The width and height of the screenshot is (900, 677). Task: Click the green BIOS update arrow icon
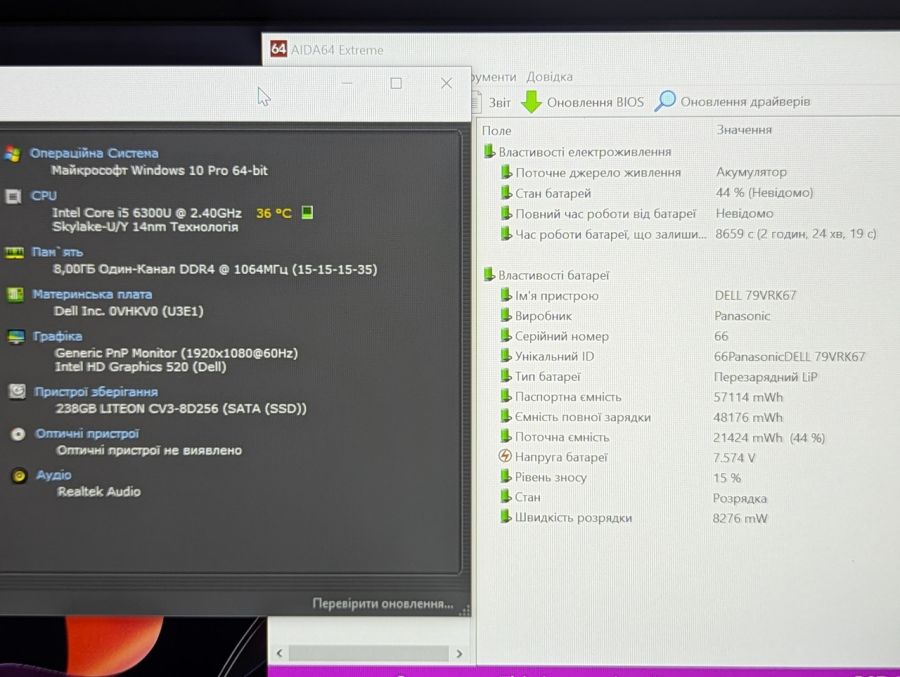click(531, 102)
